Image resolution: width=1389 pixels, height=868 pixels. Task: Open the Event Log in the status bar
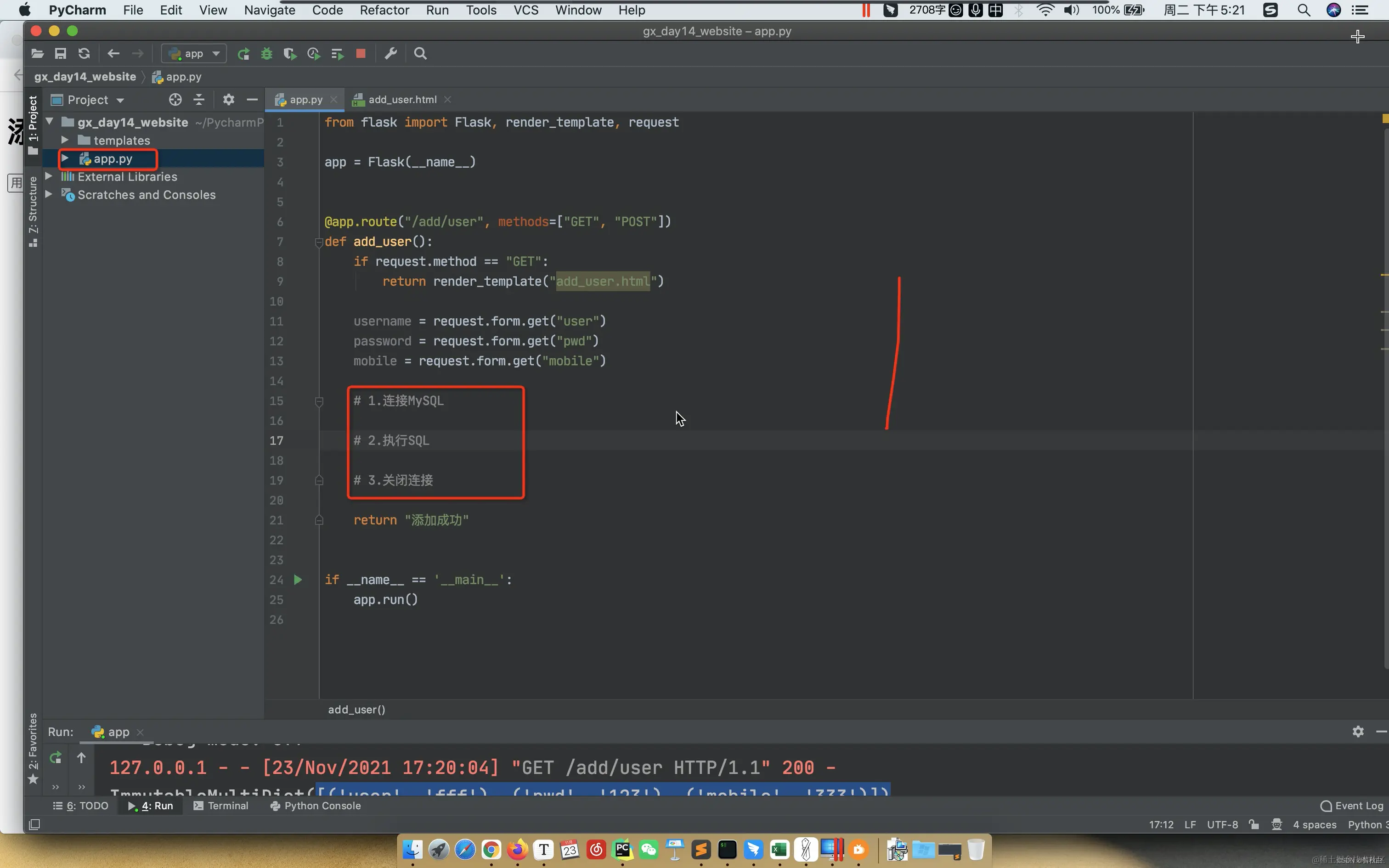tap(1352, 806)
